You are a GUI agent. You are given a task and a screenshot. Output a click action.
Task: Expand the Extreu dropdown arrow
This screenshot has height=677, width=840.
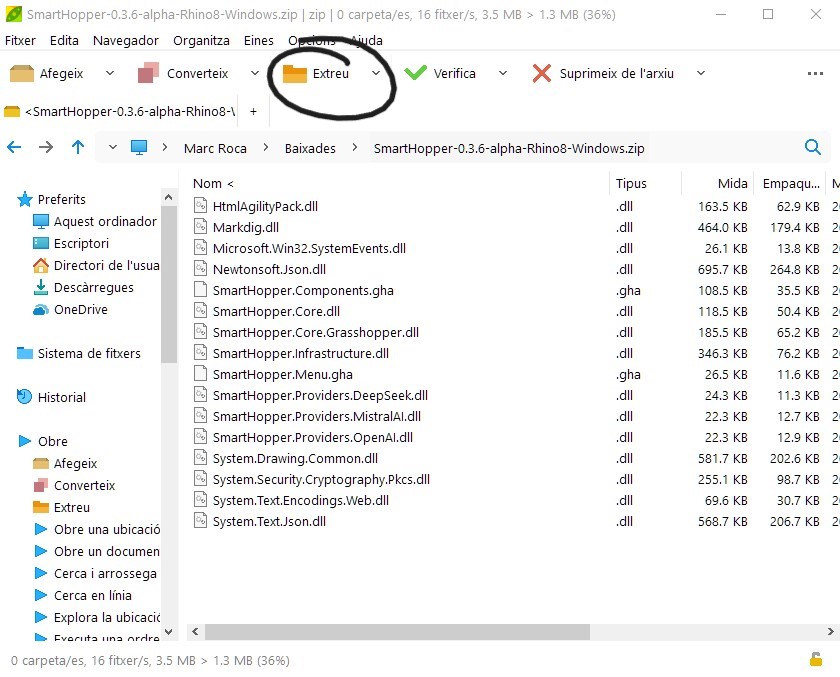coord(376,73)
